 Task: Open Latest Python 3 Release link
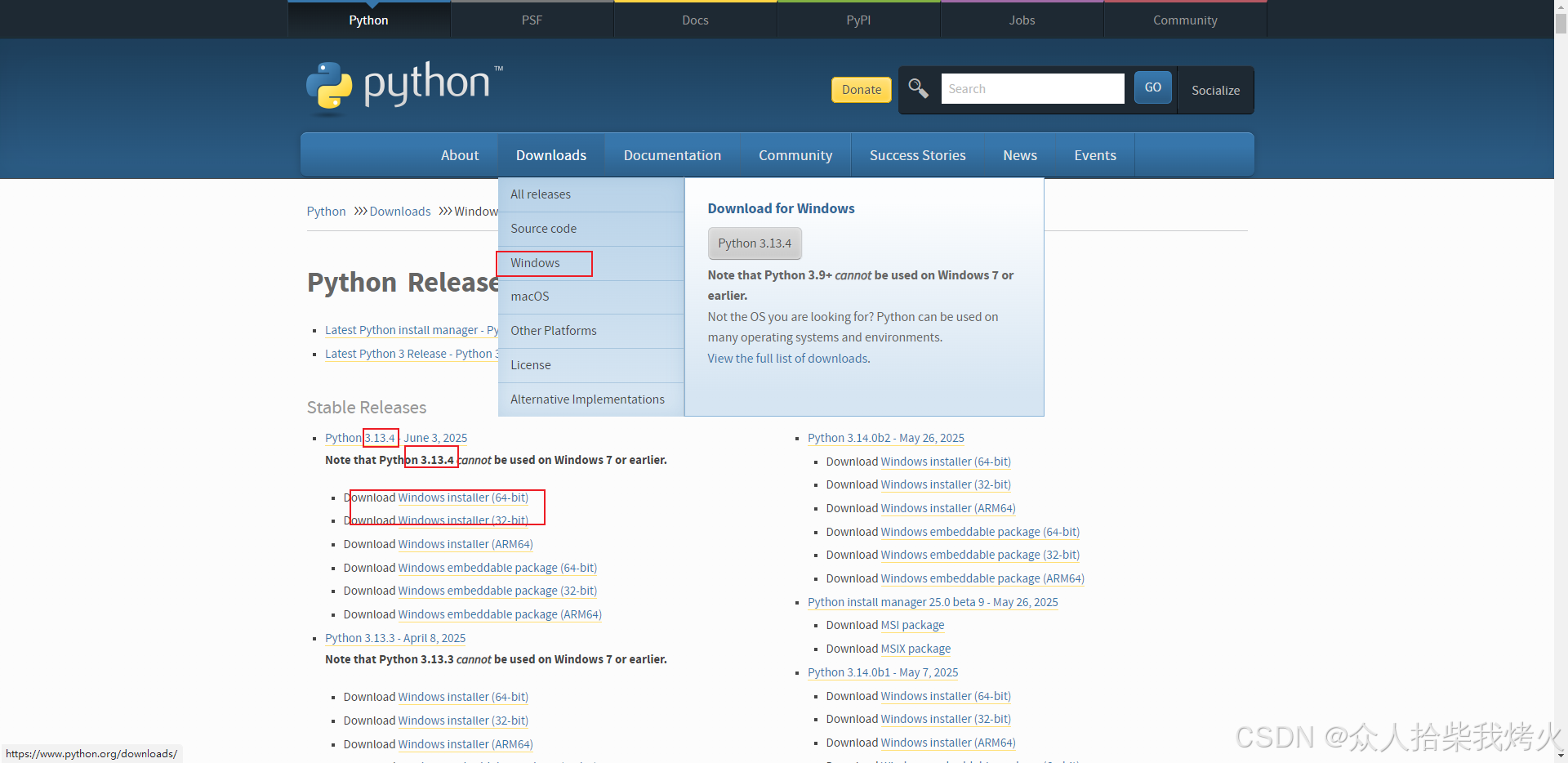(x=412, y=354)
